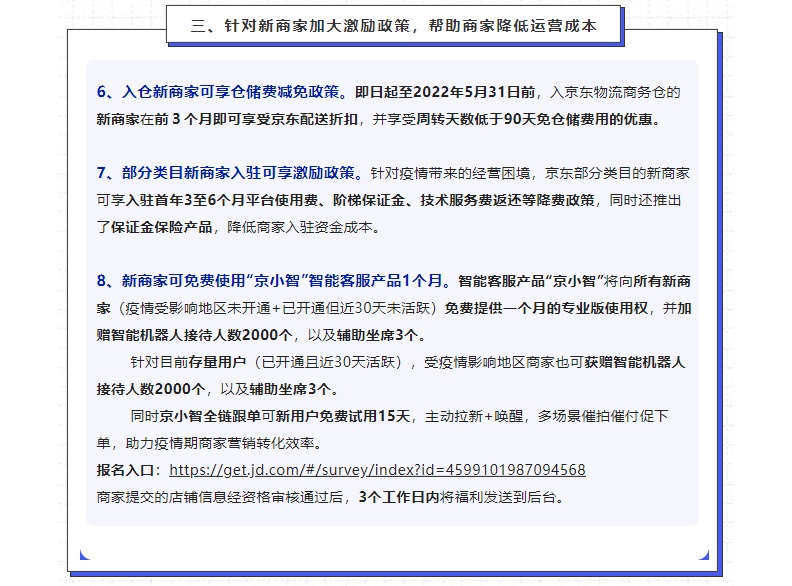792x586 pixels.
Task: Click the section title '三、针对新商家加大激励政策'
Action: [x=302, y=25]
